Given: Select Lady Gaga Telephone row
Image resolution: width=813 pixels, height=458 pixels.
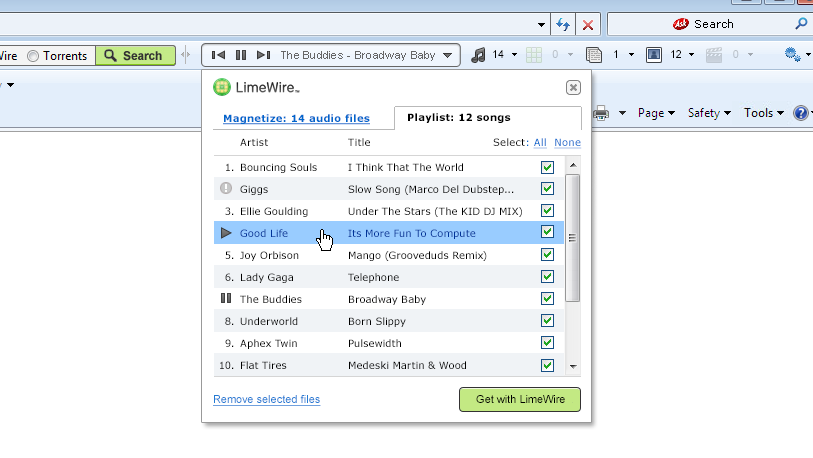Looking at the screenshot, I should click(389, 277).
